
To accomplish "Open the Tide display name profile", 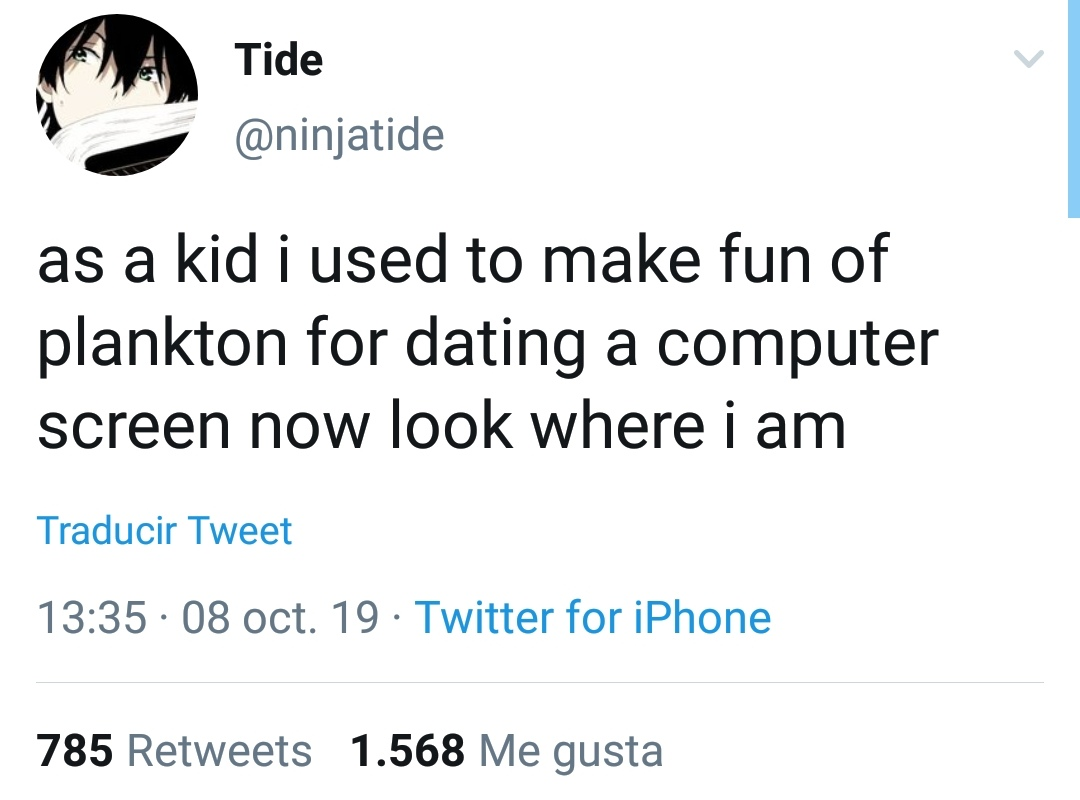I will pyautogui.click(x=279, y=61).
